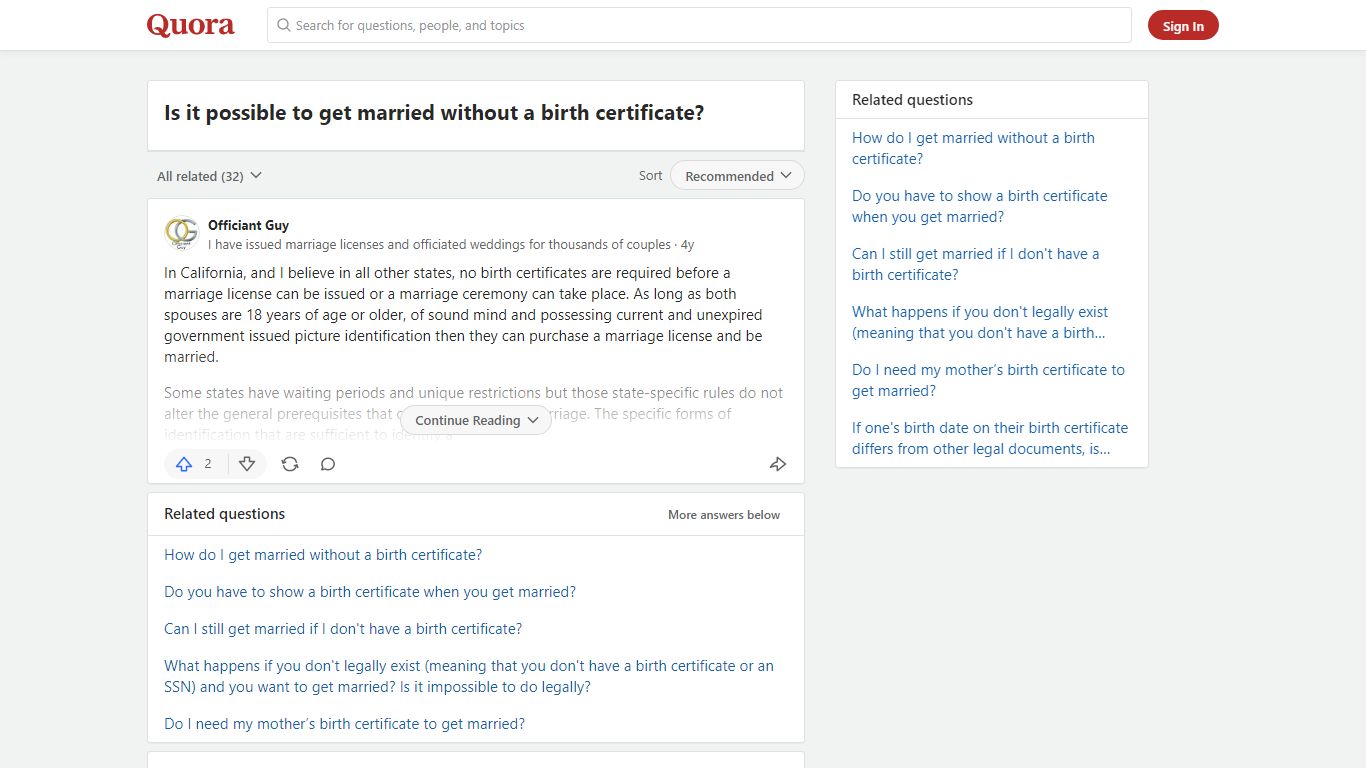The width and height of the screenshot is (1366, 768).
Task: Upvote Officiant Guy's answer
Action: (195, 464)
